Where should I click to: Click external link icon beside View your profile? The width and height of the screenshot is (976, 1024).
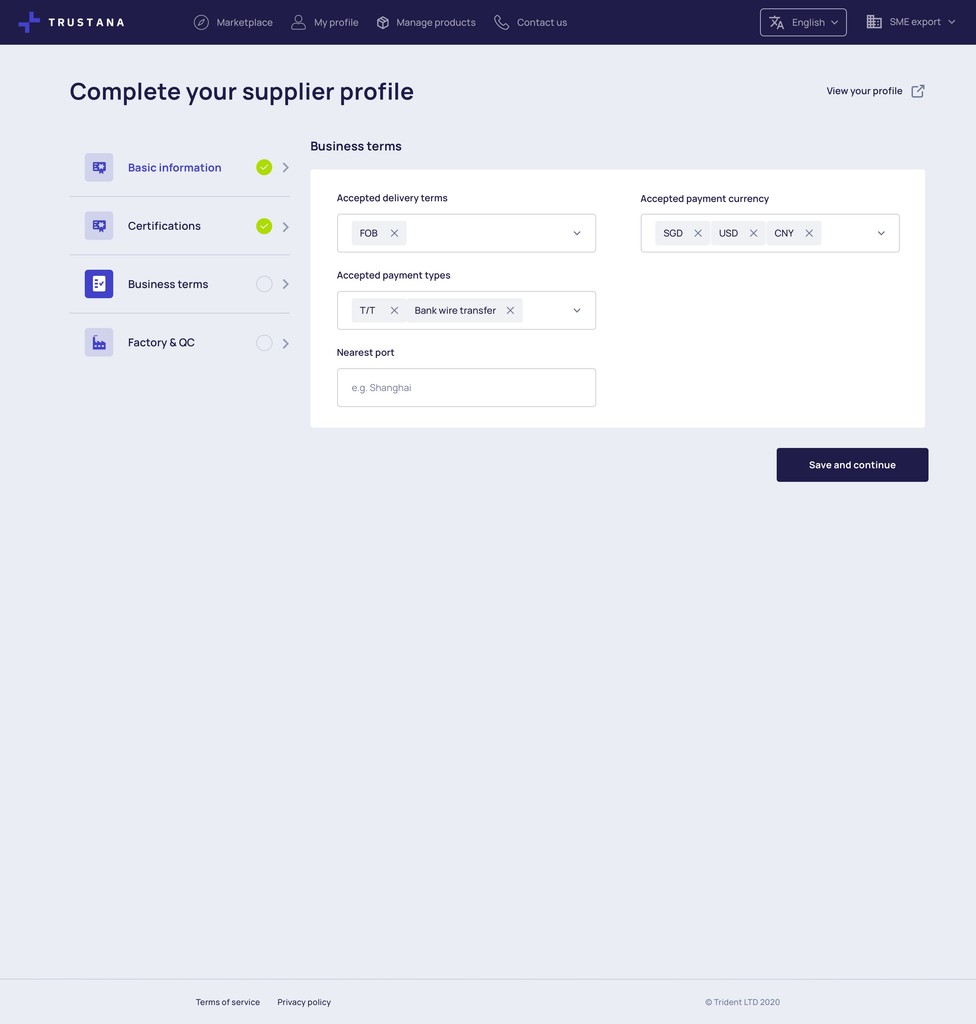(918, 91)
